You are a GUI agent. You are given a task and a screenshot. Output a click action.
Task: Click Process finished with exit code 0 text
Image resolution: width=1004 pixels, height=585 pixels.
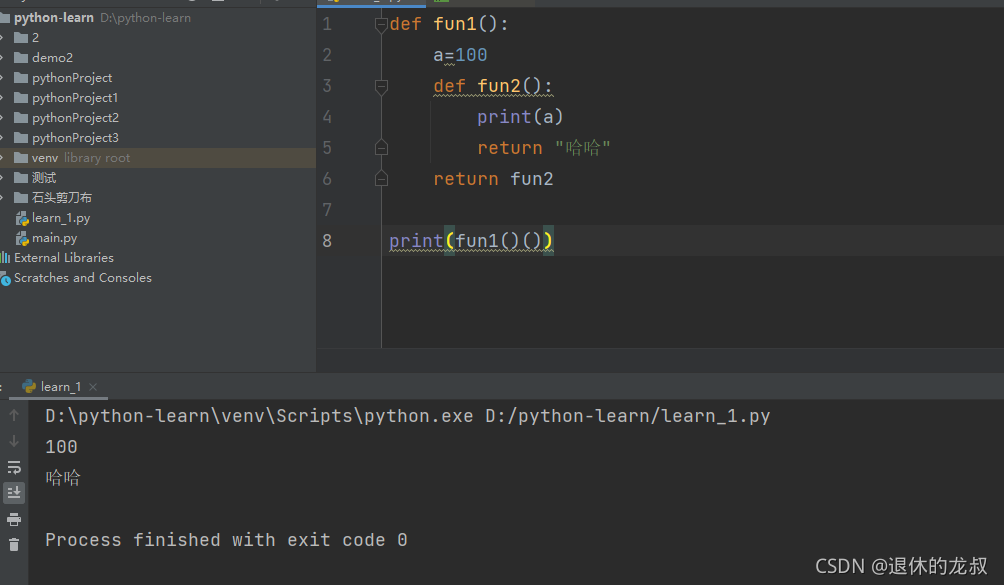click(x=226, y=540)
